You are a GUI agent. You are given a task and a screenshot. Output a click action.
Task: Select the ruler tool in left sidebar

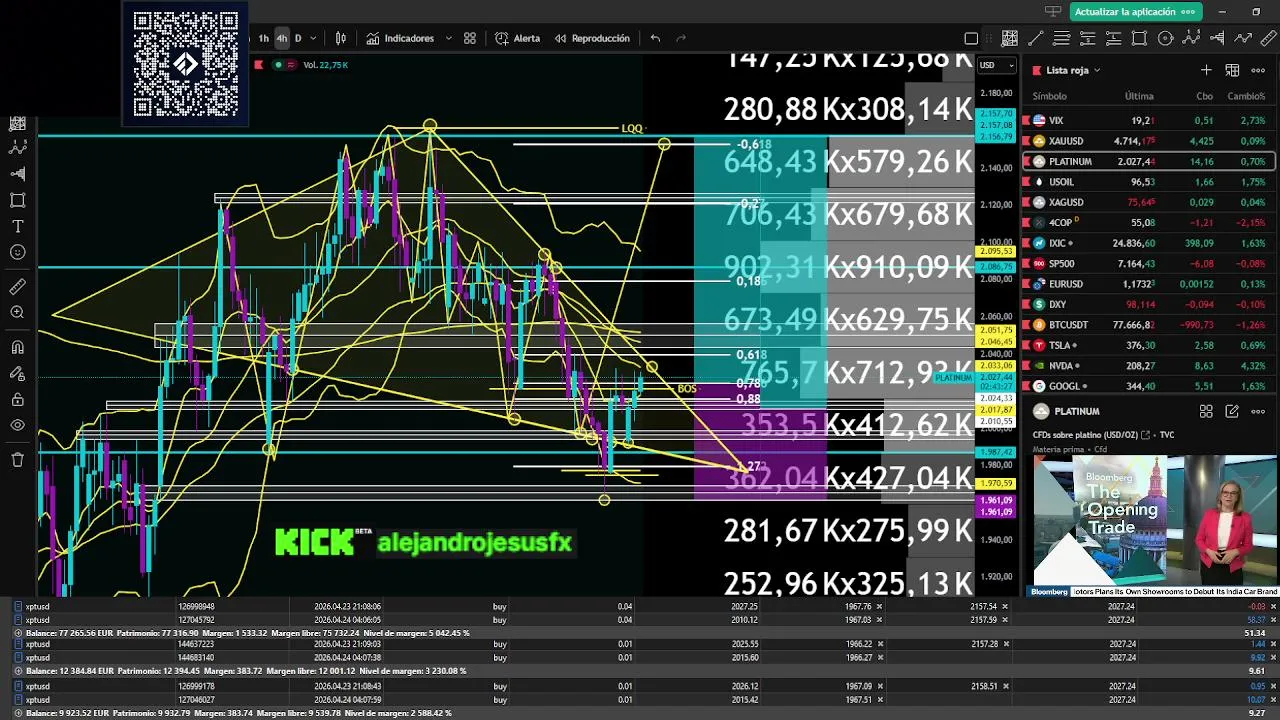tap(17, 286)
